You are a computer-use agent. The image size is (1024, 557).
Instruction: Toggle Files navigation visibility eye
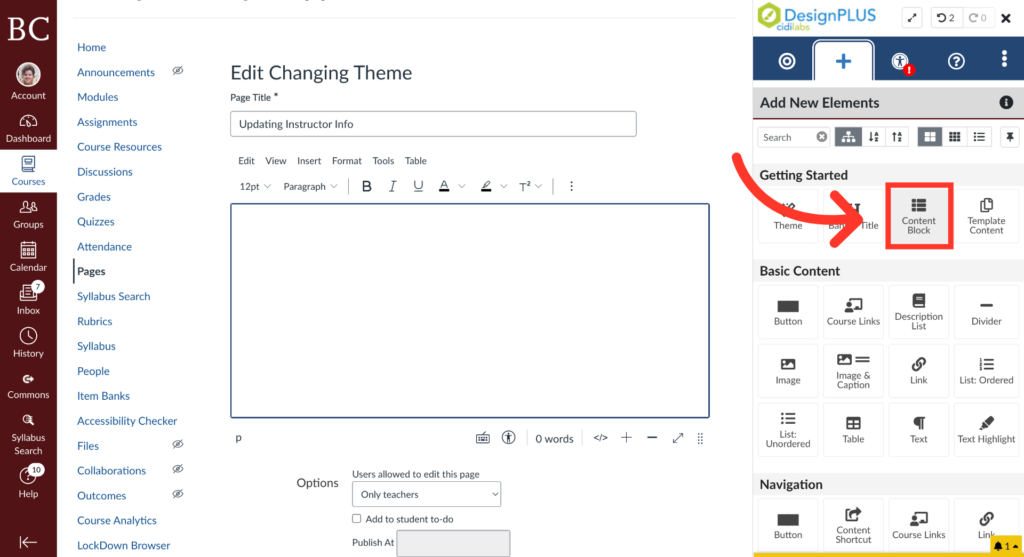pyautogui.click(x=178, y=445)
